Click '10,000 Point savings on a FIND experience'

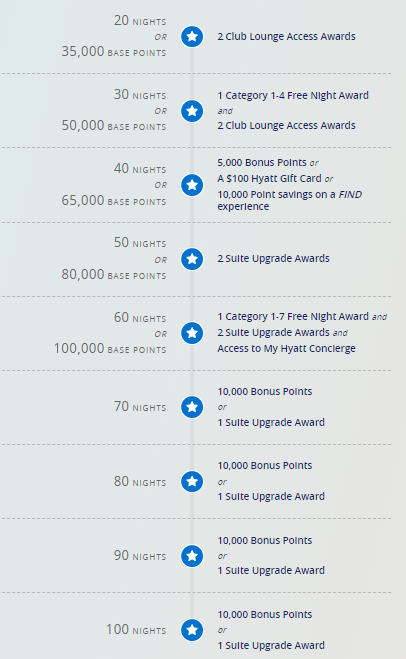click(x=290, y=200)
